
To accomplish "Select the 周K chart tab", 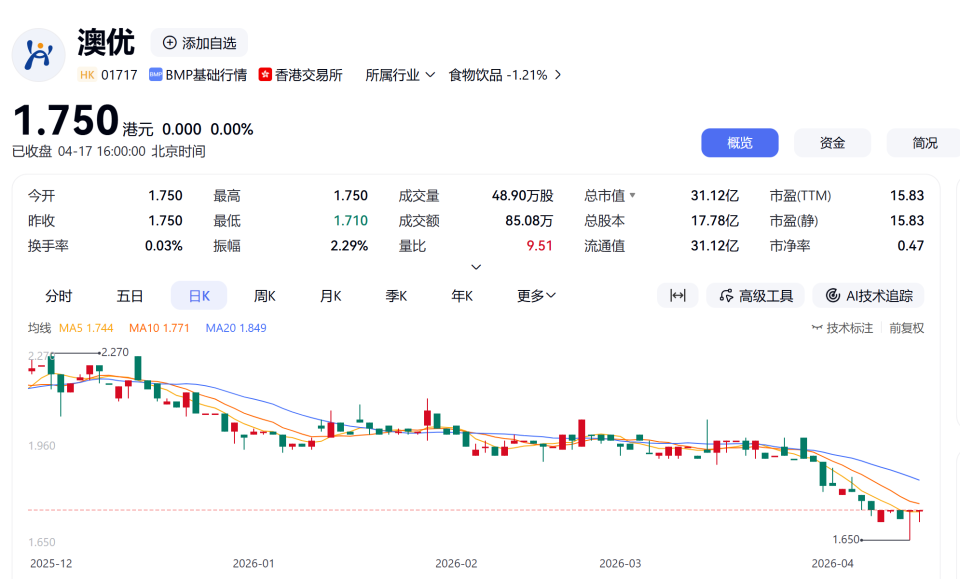I will coord(264,296).
